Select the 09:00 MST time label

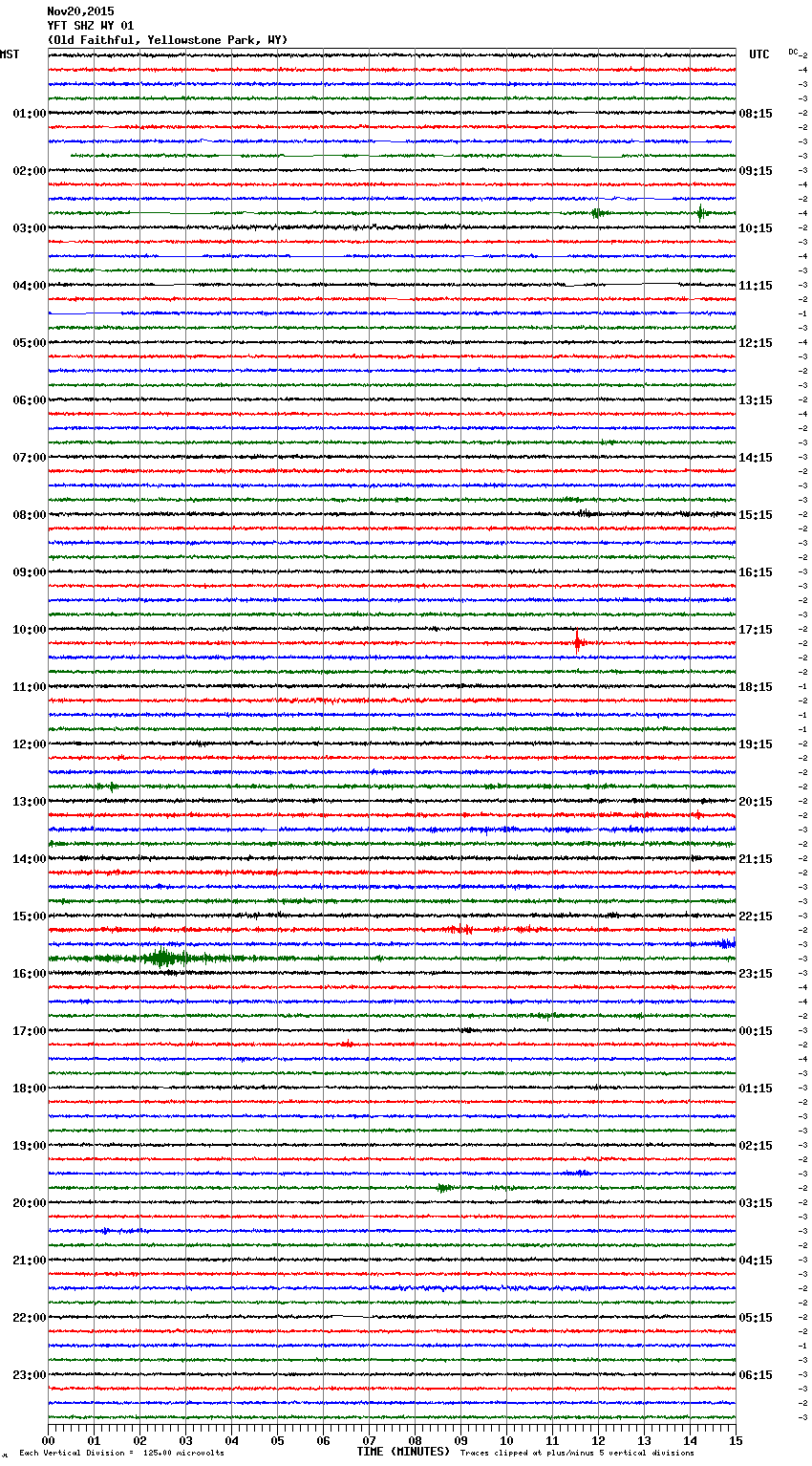click(x=30, y=572)
